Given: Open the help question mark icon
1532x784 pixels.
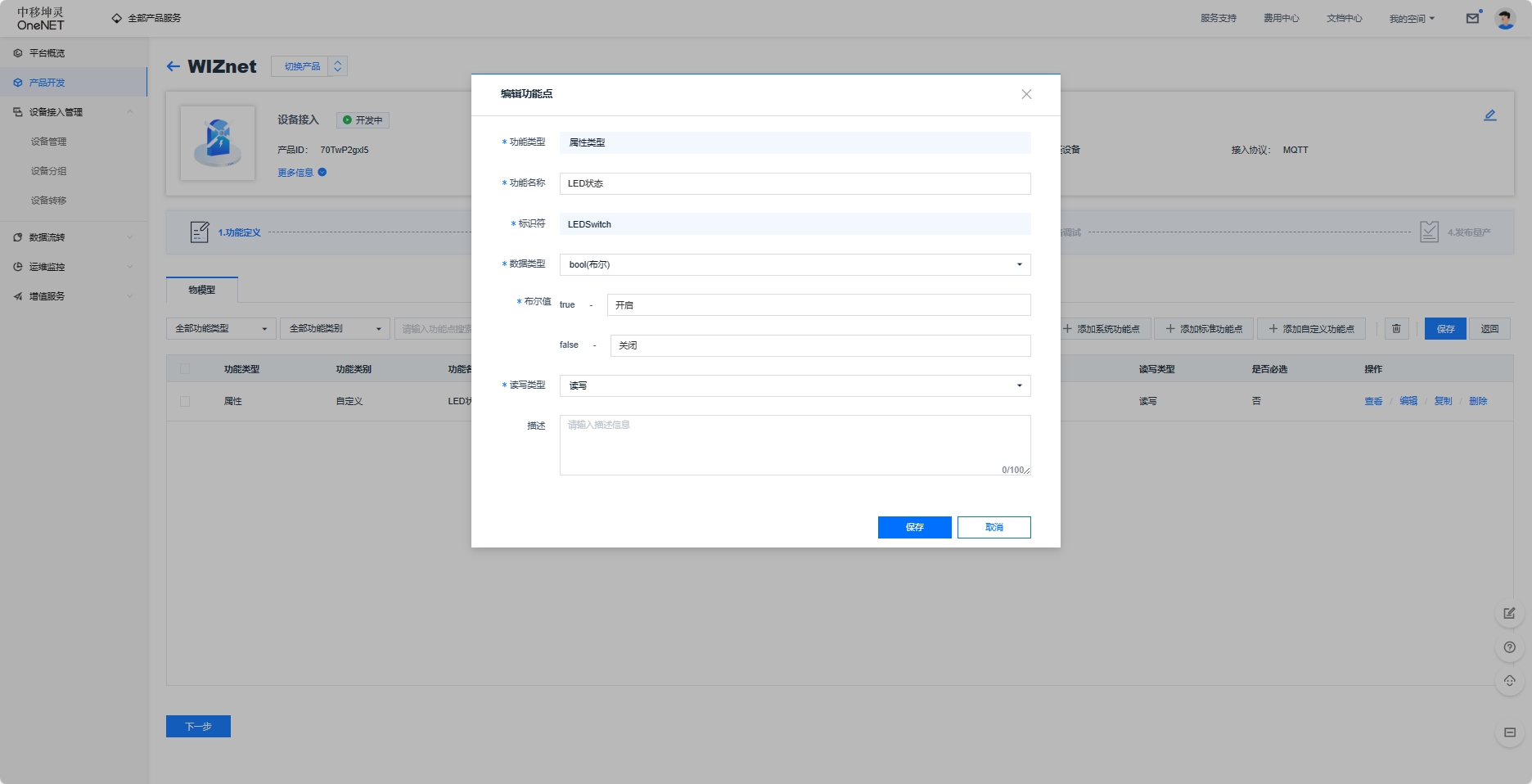Looking at the screenshot, I should coord(1509,647).
